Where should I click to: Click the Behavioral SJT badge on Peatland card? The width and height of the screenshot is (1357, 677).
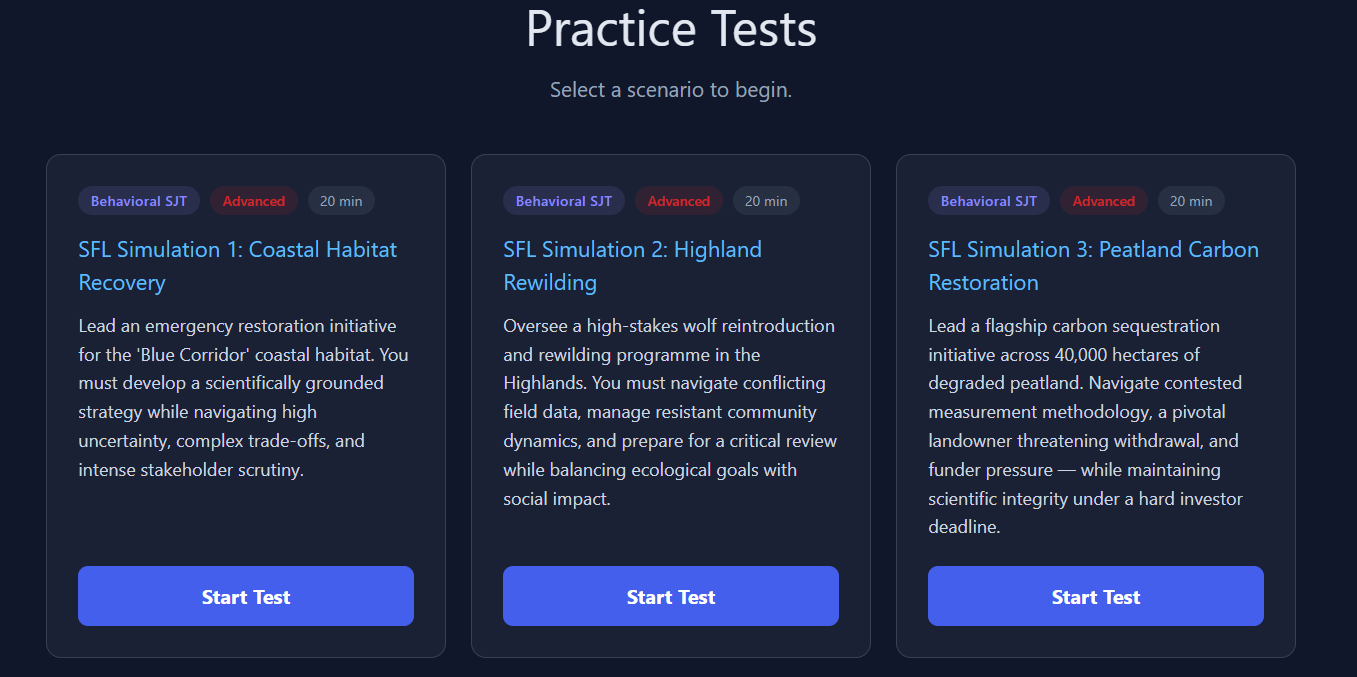coord(988,200)
